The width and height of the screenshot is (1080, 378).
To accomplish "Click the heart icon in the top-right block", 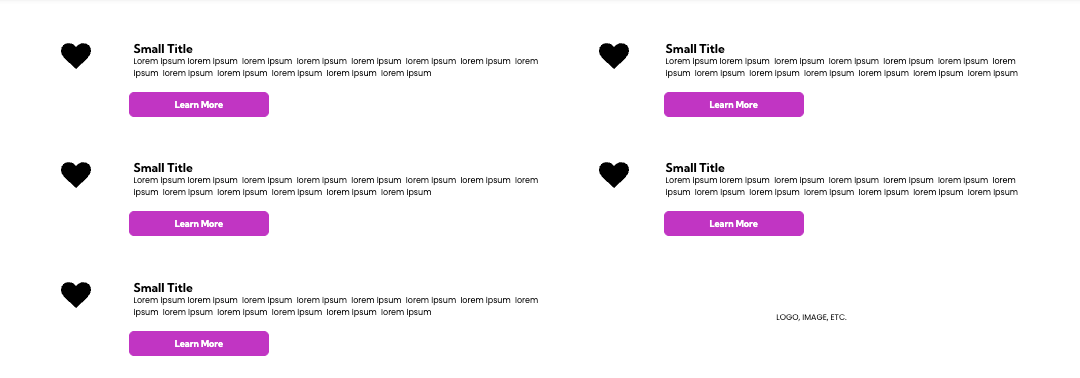I will click(614, 56).
